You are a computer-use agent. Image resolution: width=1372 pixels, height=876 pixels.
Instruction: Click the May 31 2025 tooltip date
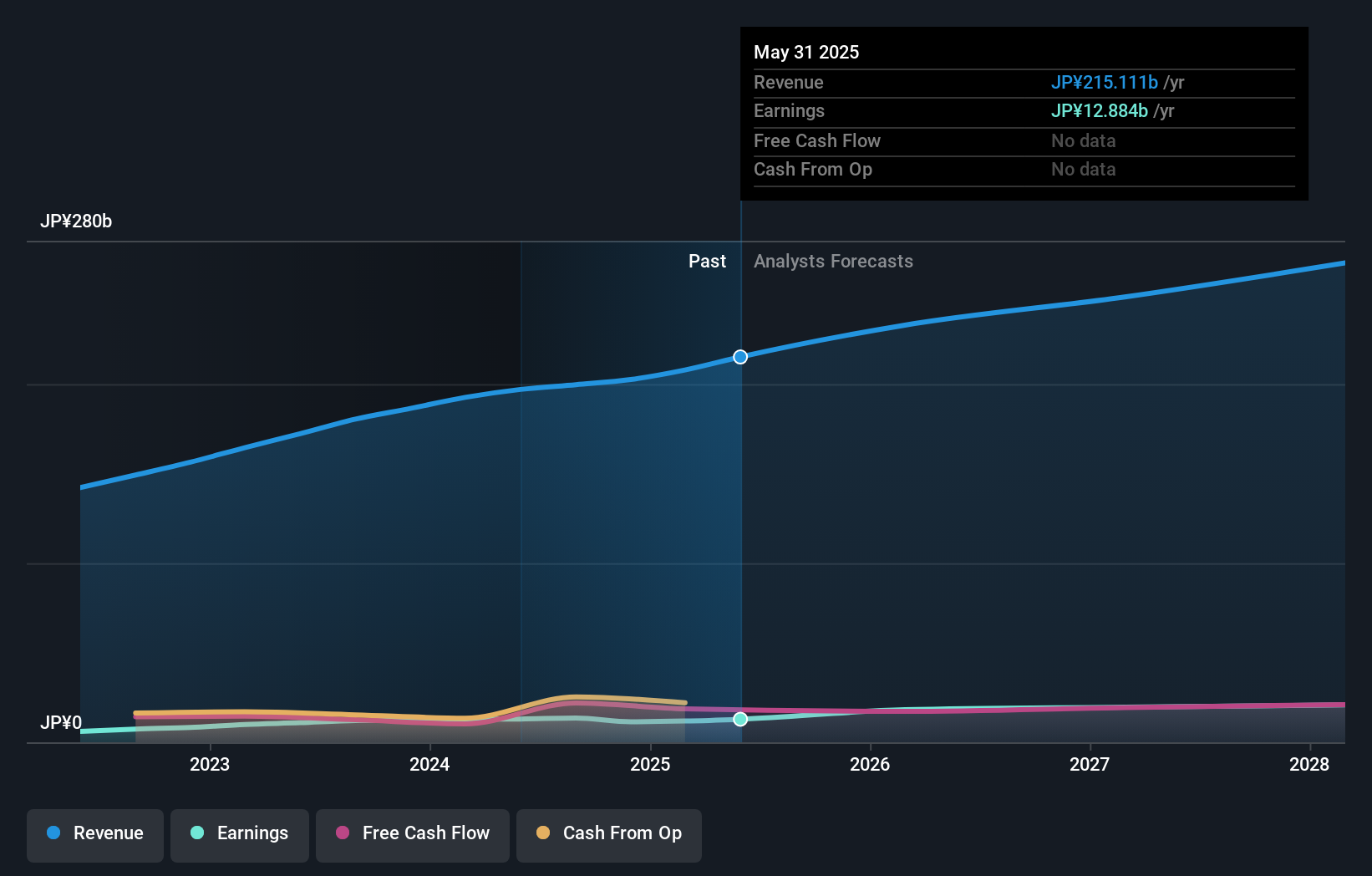(x=806, y=52)
